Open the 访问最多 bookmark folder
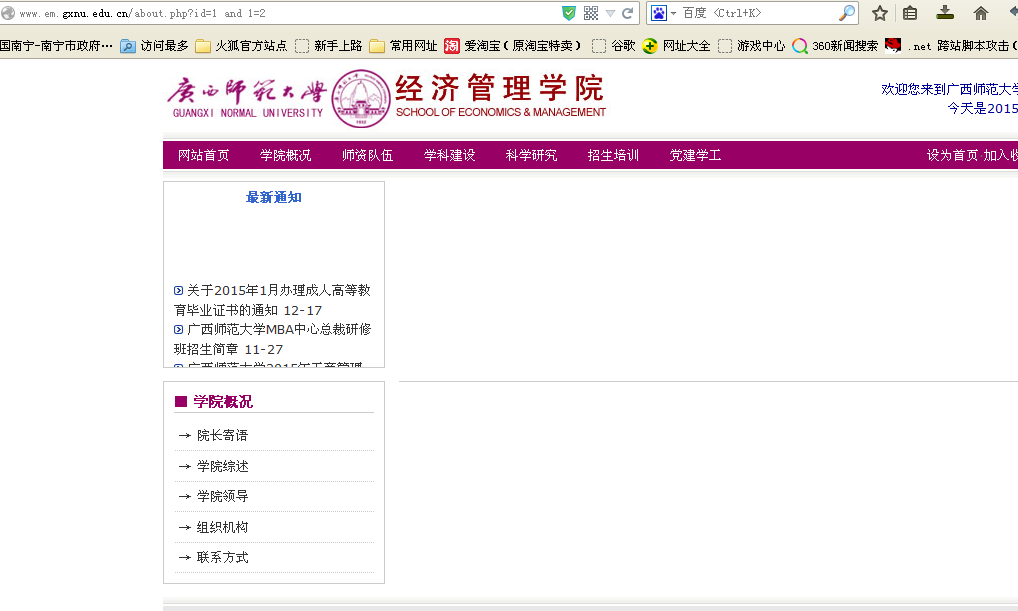The image size is (1018, 611). pos(155,45)
